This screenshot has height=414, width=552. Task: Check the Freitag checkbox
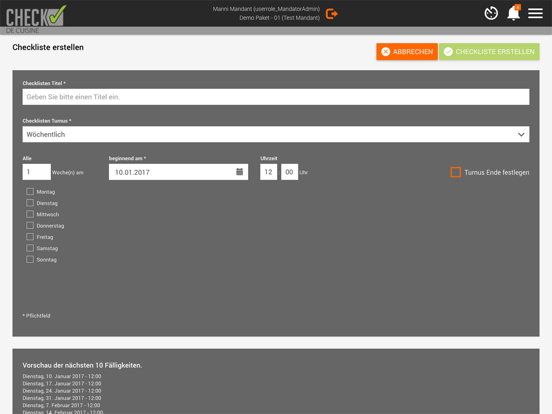click(x=30, y=237)
